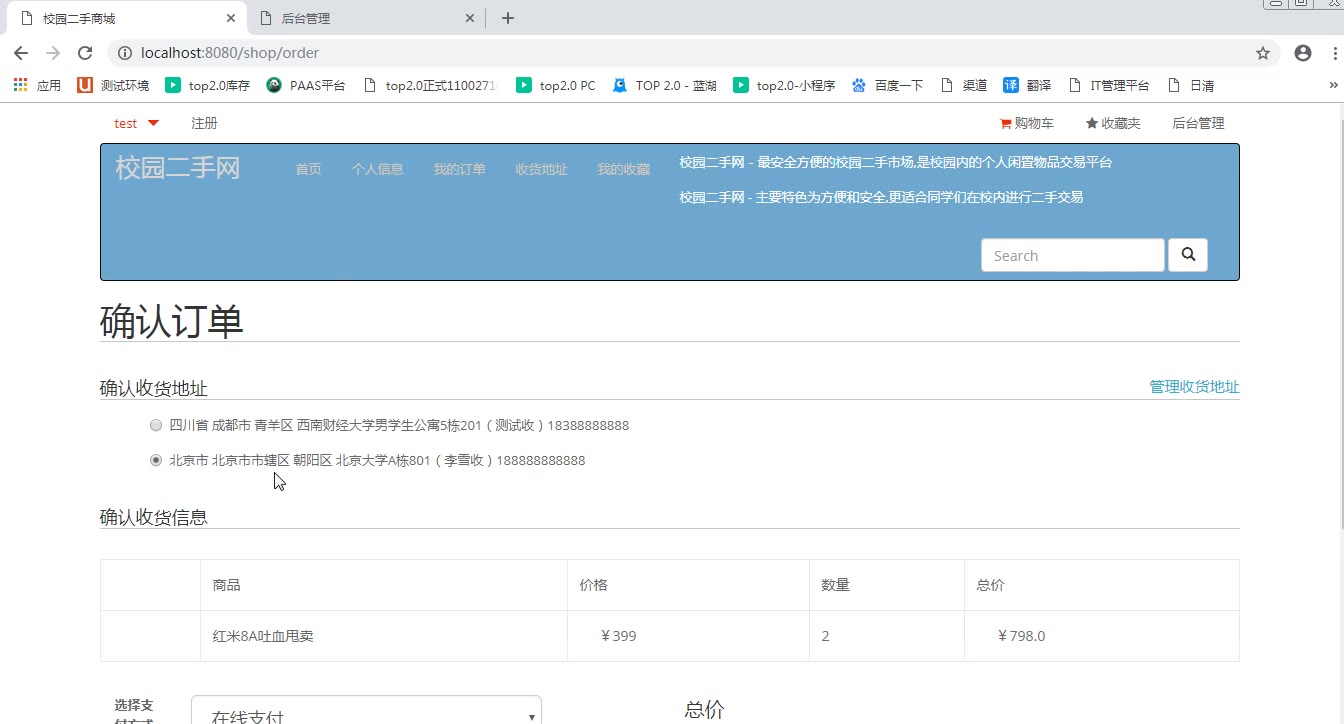Reload the page with the refresh icon
Viewport: 1344px width, 724px height.
coord(85,53)
